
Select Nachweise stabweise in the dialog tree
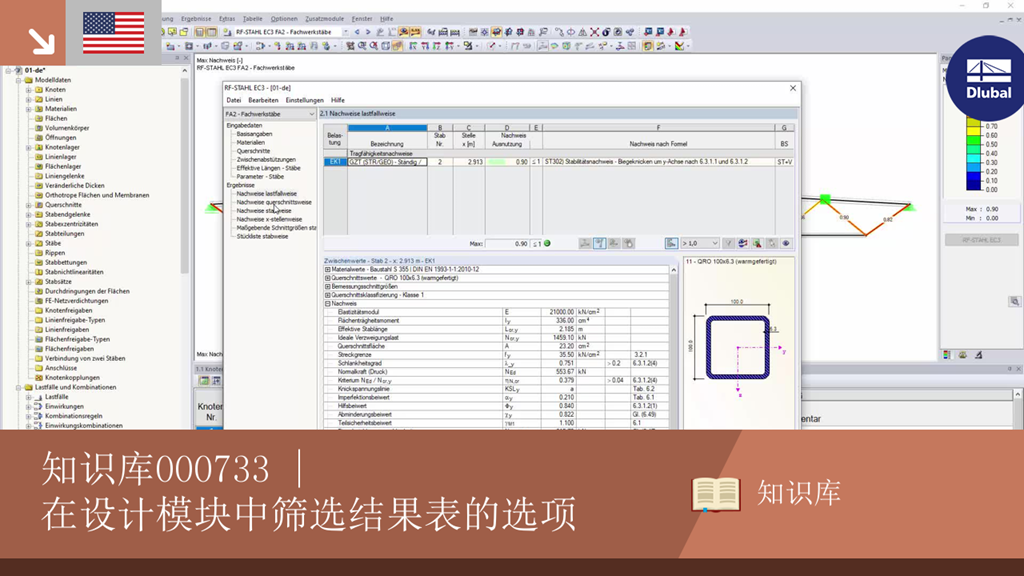click(264, 211)
